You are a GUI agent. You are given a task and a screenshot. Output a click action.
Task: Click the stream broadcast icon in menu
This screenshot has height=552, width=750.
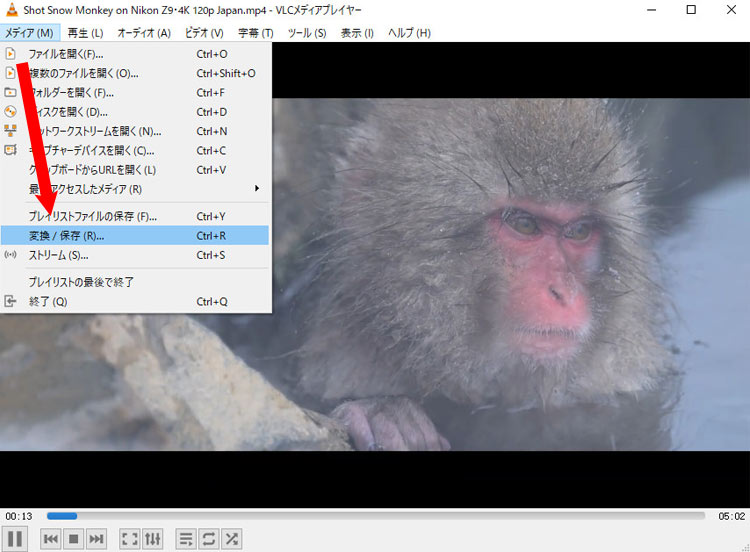pyautogui.click(x=10, y=254)
